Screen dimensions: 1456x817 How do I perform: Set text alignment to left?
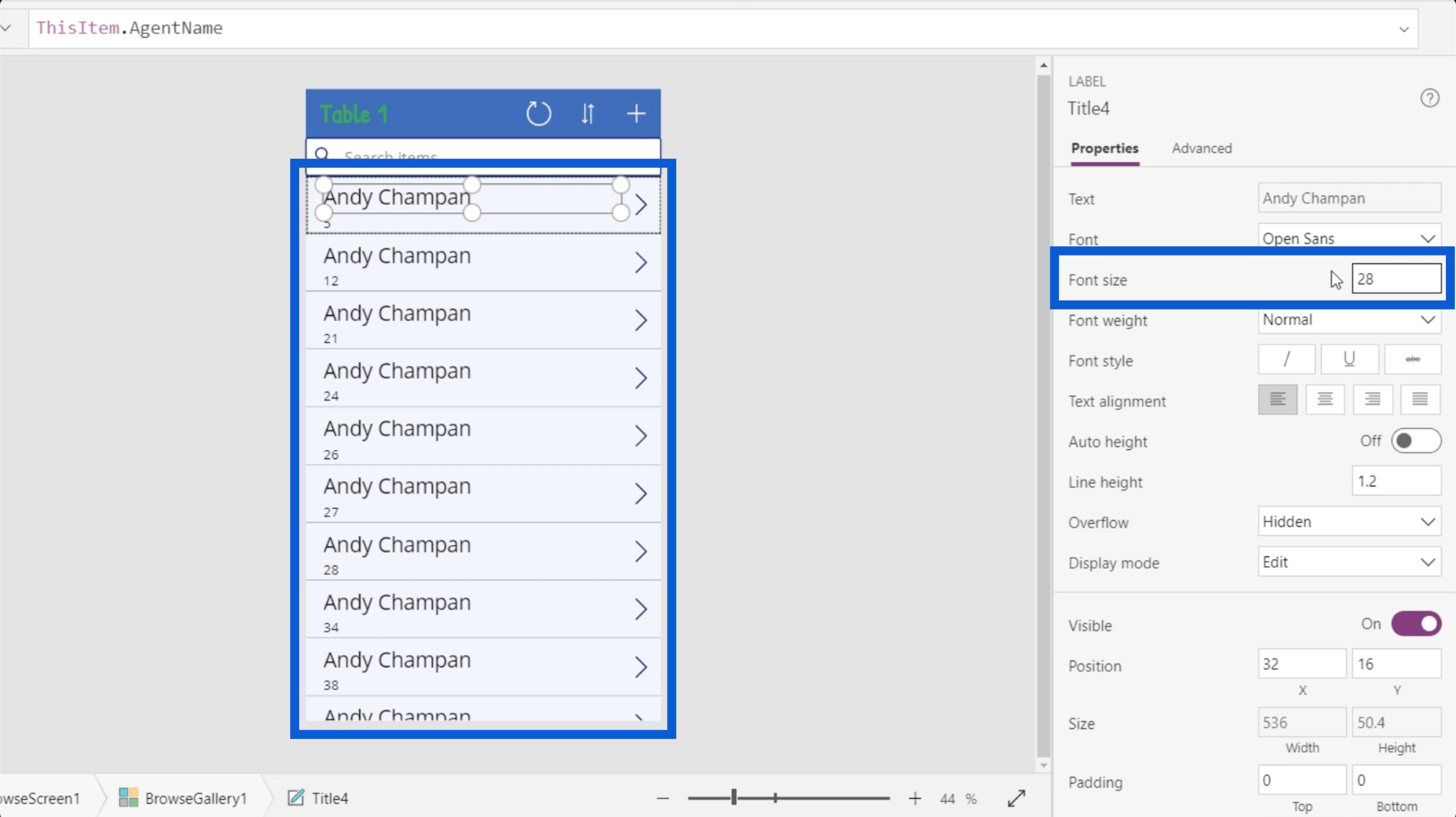1277,399
